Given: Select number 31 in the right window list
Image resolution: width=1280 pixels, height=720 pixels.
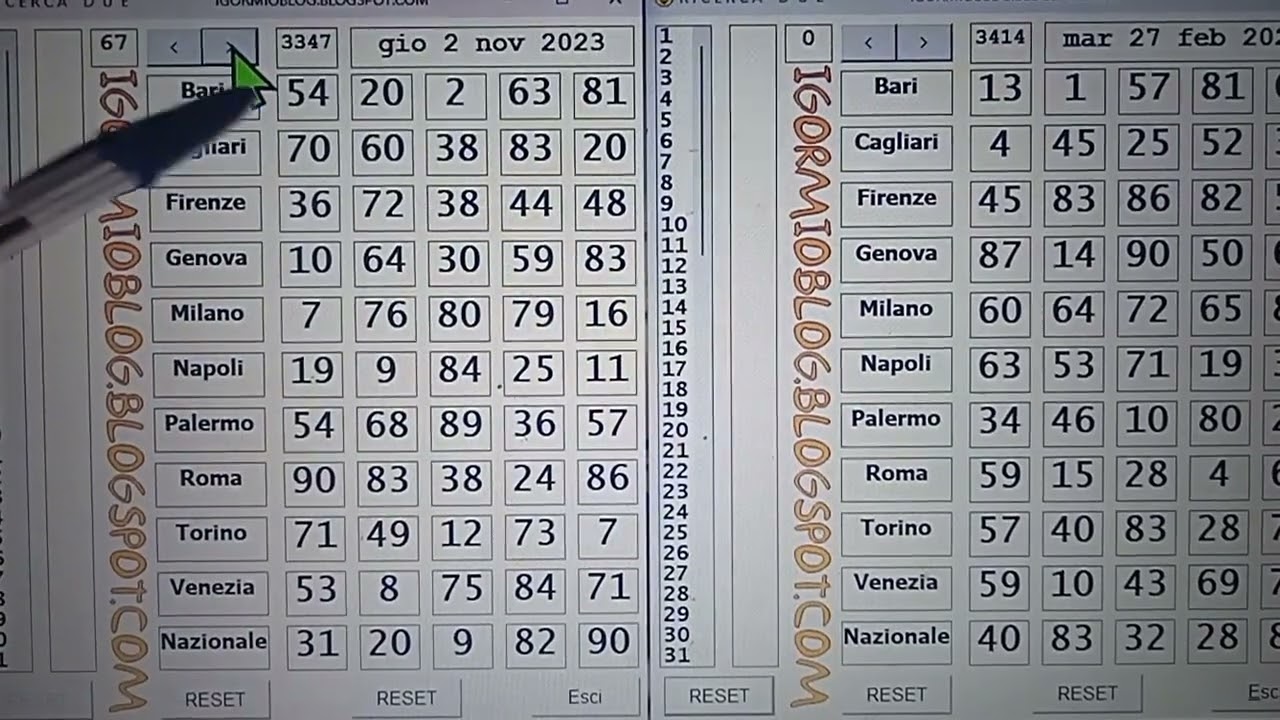Looking at the screenshot, I should (x=676, y=656).
